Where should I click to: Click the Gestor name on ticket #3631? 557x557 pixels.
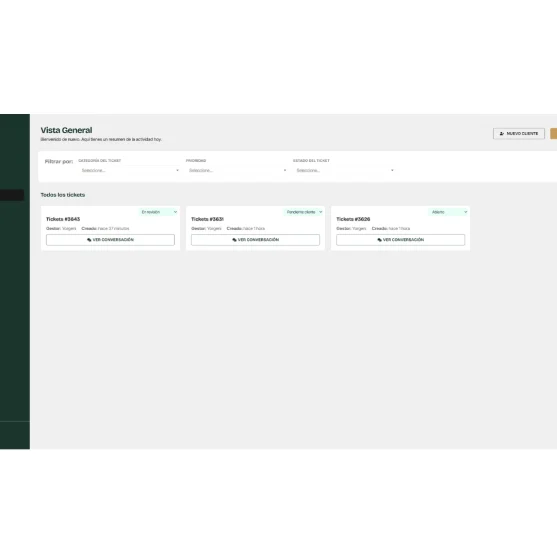(x=214, y=228)
